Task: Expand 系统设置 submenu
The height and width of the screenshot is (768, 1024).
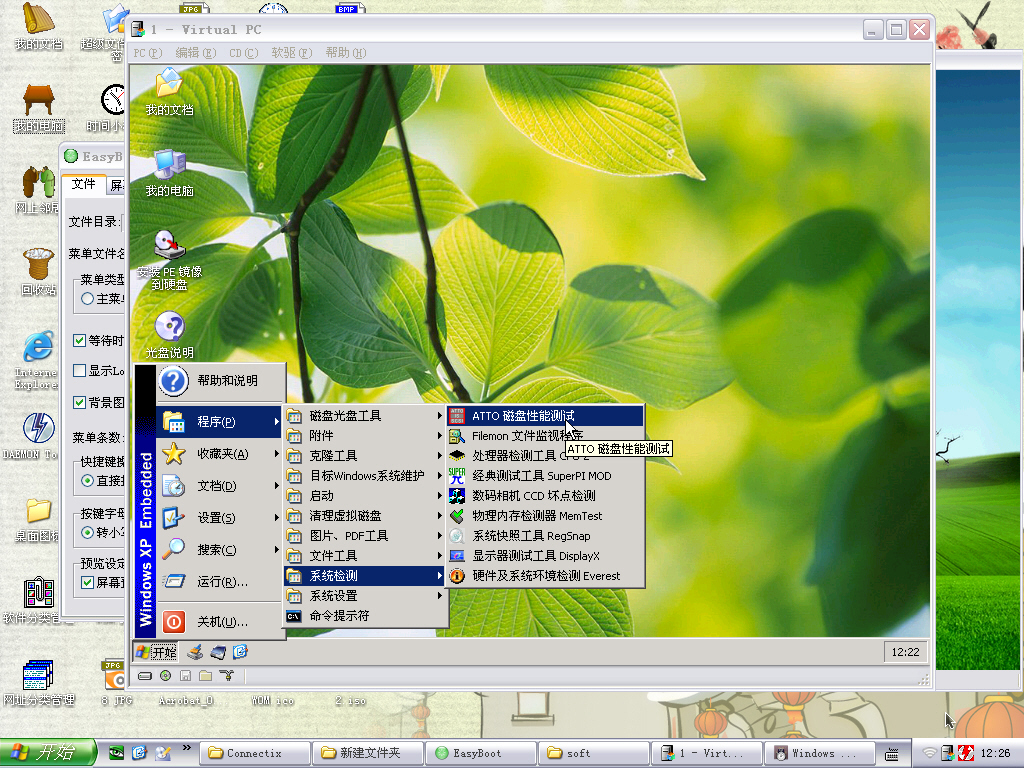Action: pyautogui.click(x=365, y=596)
